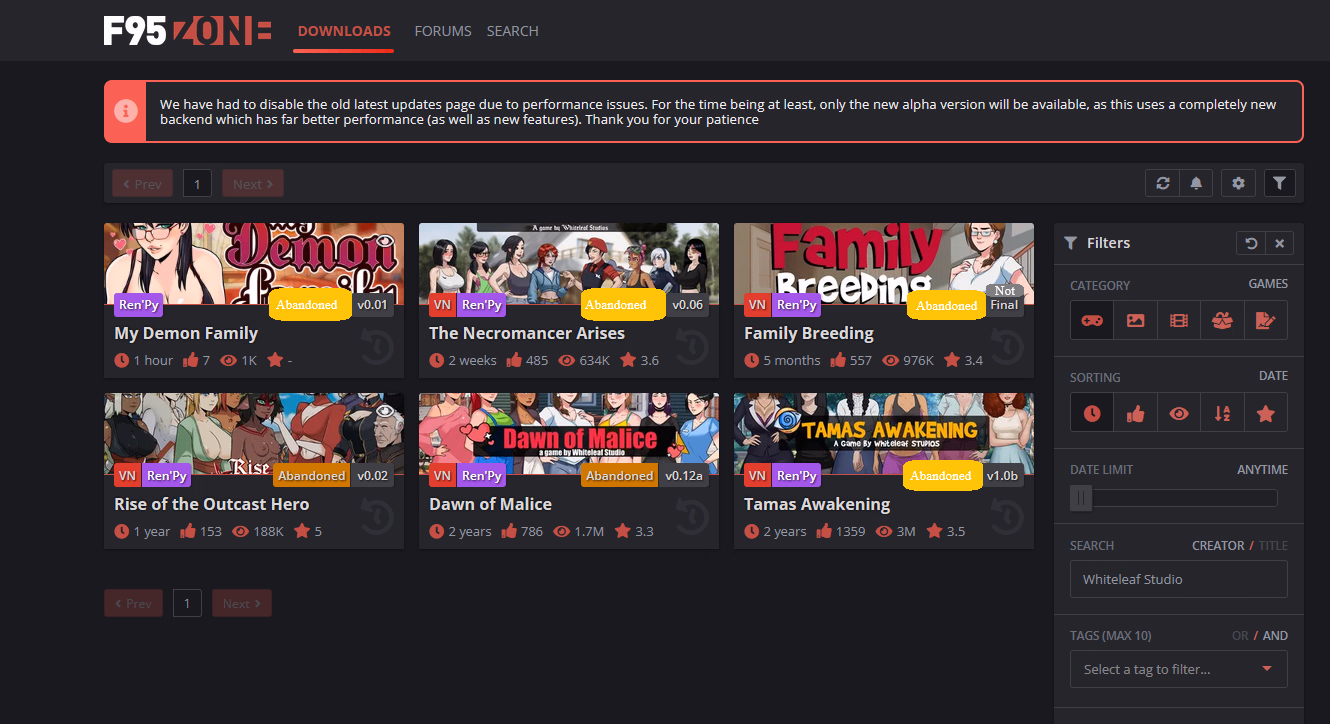The height and width of the screenshot is (724, 1330).
Task: Sort by likes using the thumbs-up icon
Action: coord(1135,413)
